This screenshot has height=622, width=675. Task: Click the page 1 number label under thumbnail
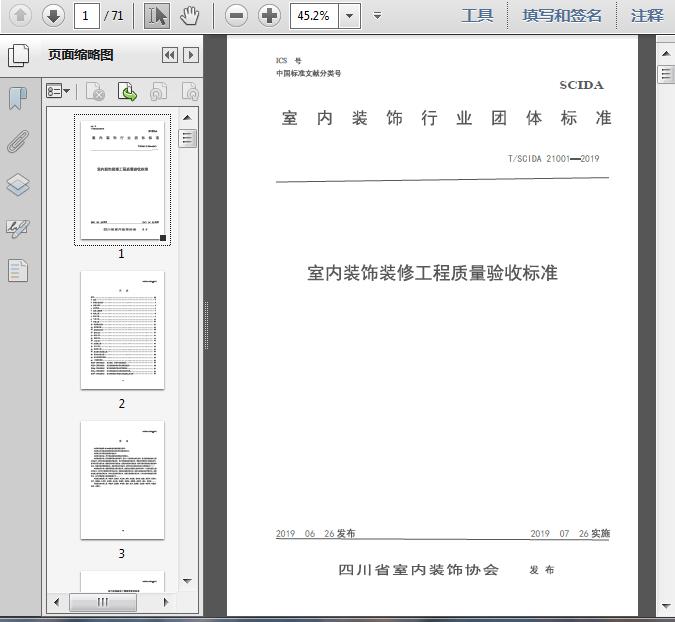click(121, 254)
